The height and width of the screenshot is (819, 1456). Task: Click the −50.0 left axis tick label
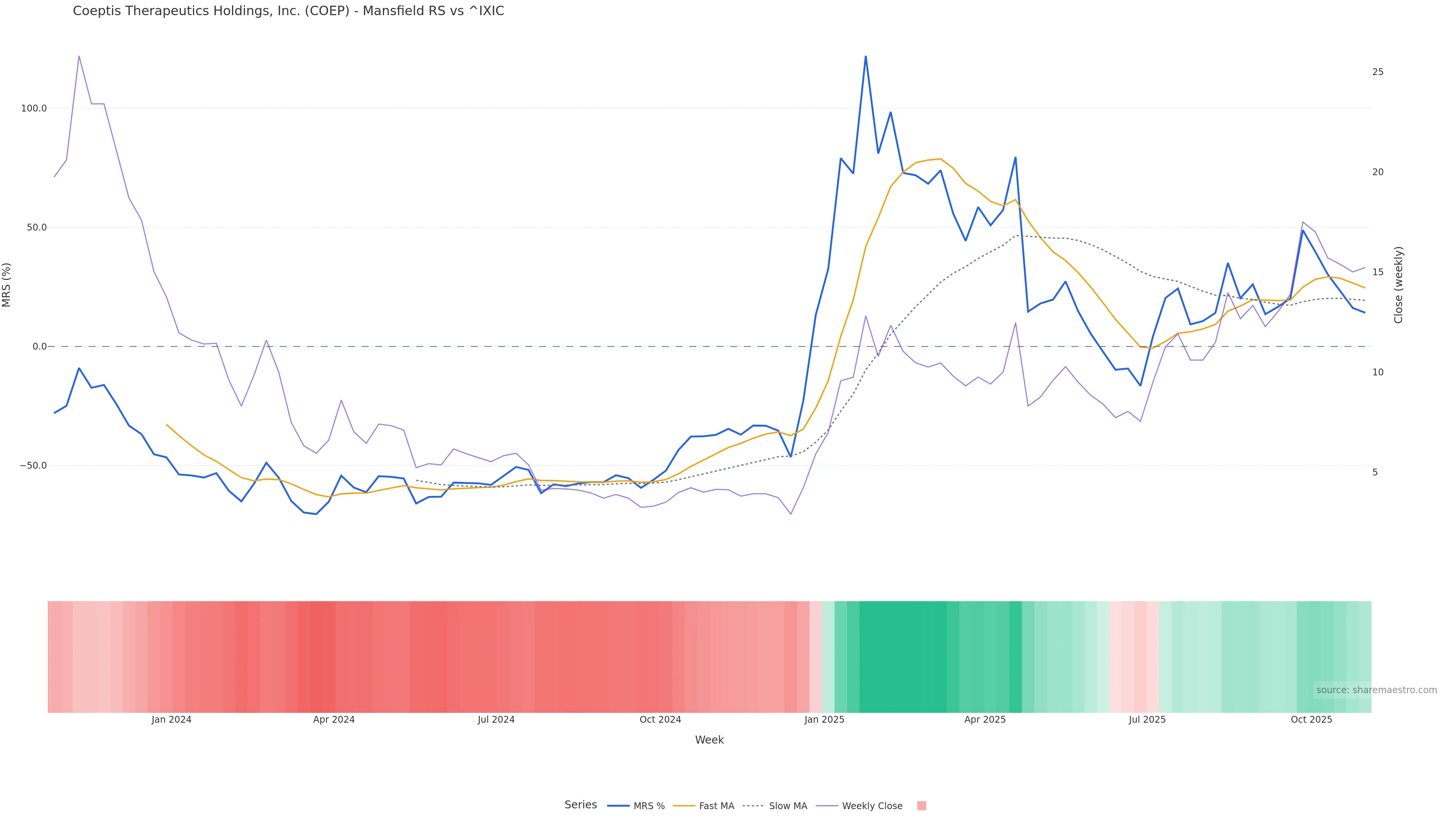click(33, 466)
